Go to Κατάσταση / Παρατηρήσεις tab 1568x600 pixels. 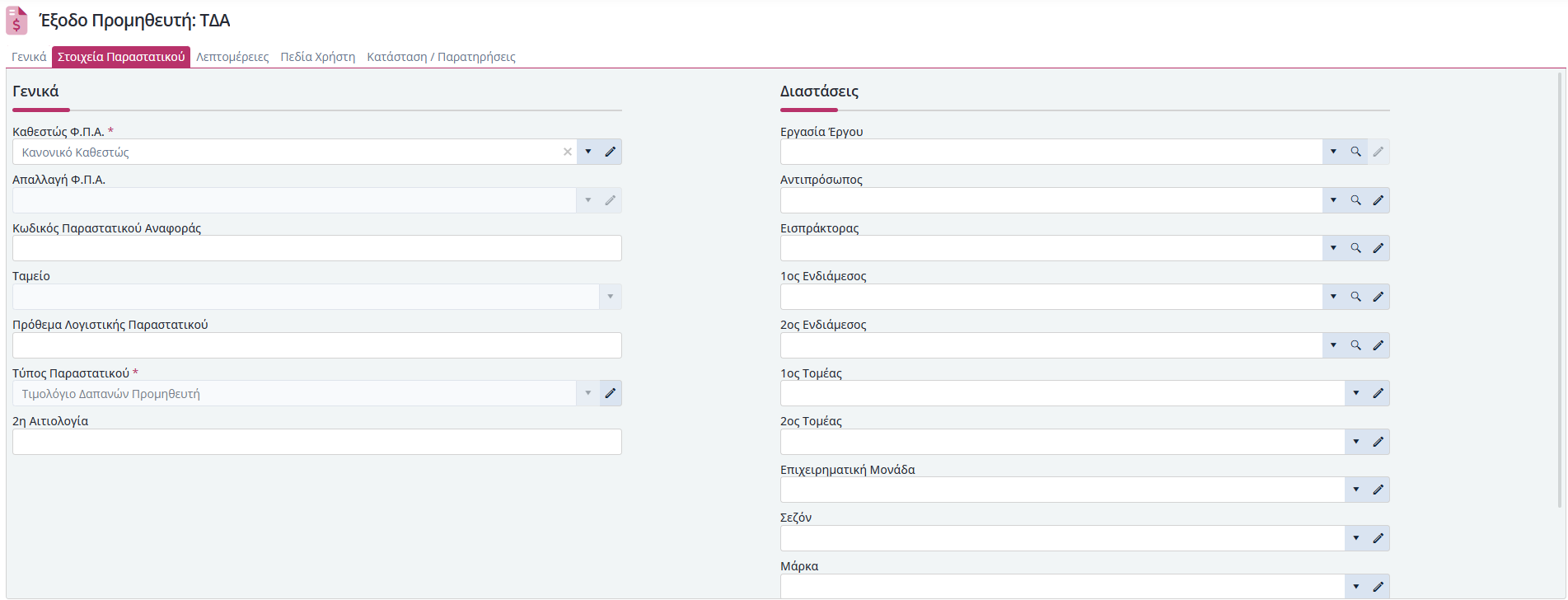441,57
